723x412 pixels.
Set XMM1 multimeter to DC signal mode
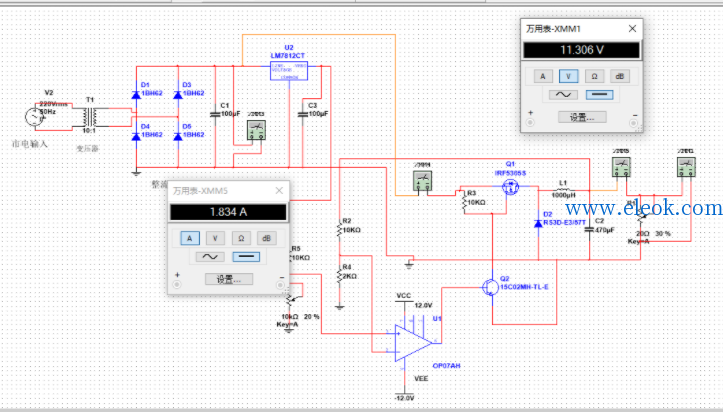599,95
